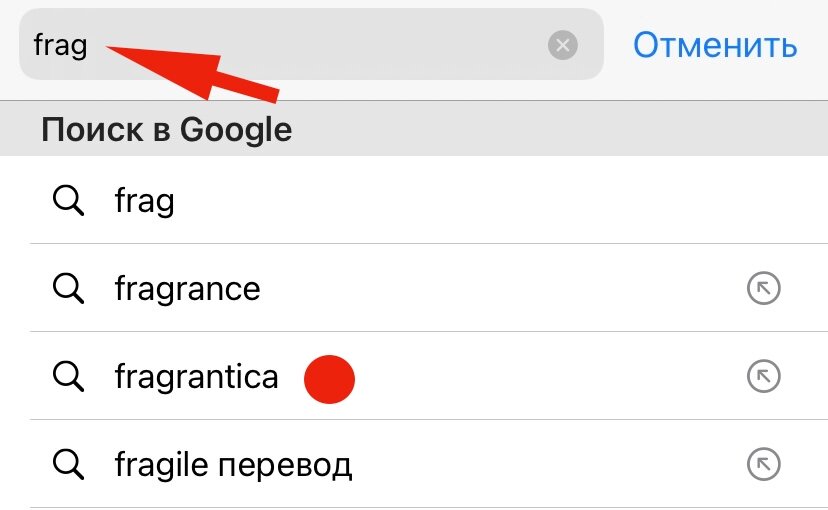828x510 pixels.
Task: Fill in 'fragrantica' using its arrow icon
Action: point(763,377)
